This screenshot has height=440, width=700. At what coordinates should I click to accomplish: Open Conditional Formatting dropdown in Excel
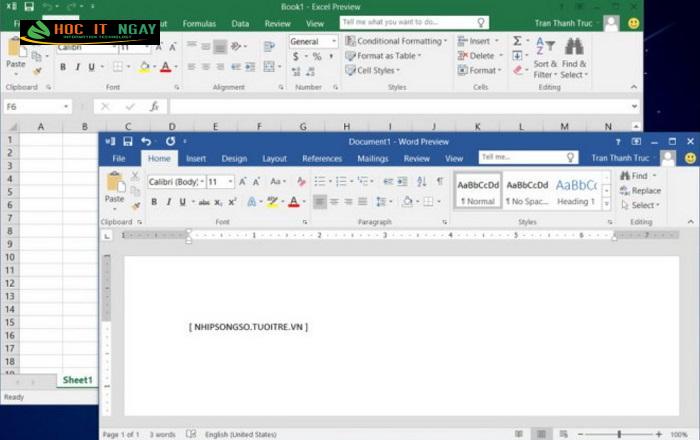(396, 41)
